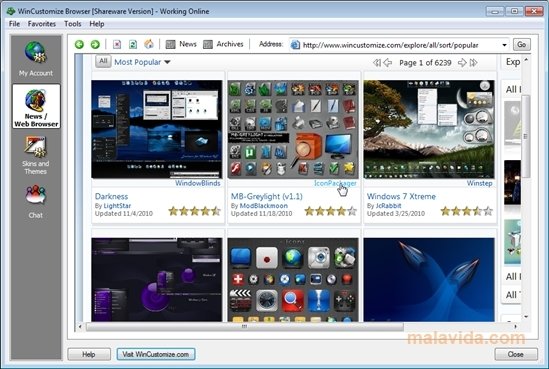Click the IconPackager category link

click(x=335, y=183)
